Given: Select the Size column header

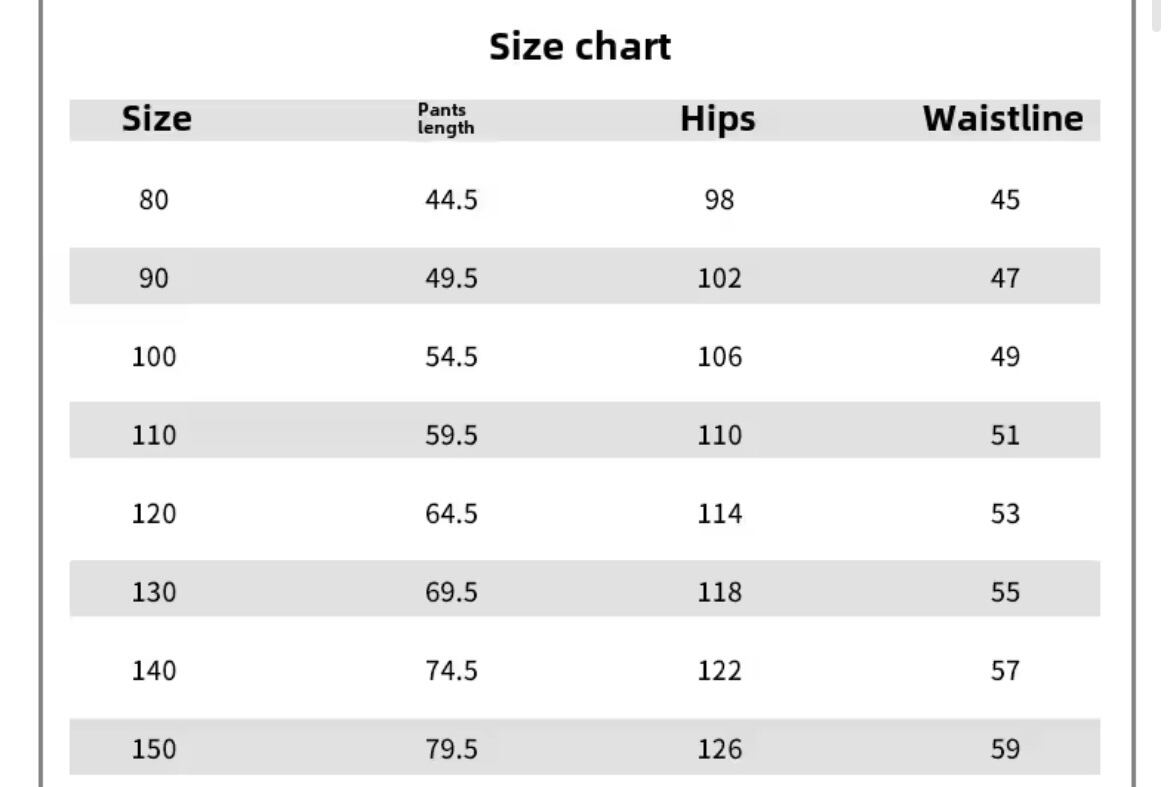Looking at the screenshot, I should [156, 119].
